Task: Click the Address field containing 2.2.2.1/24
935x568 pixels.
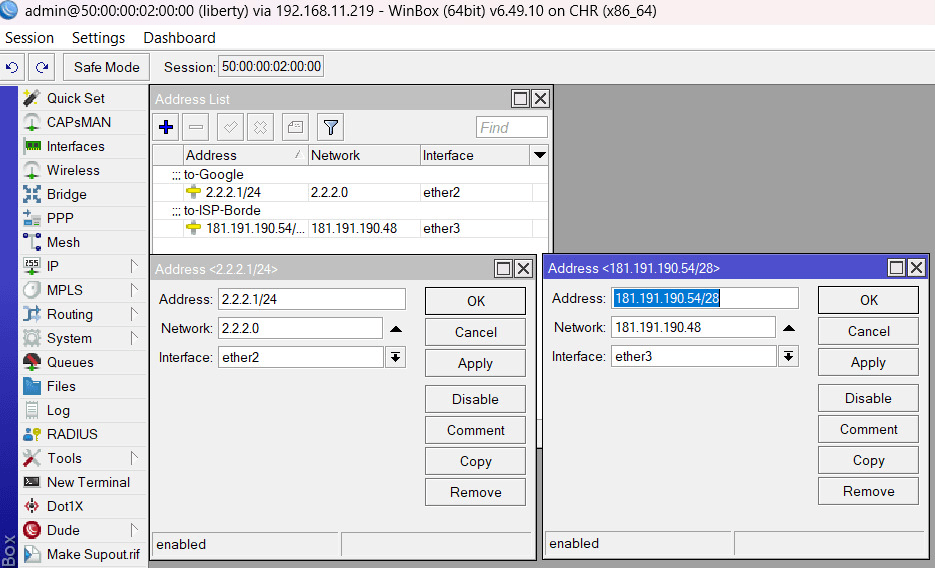Action: (x=312, y=299)
